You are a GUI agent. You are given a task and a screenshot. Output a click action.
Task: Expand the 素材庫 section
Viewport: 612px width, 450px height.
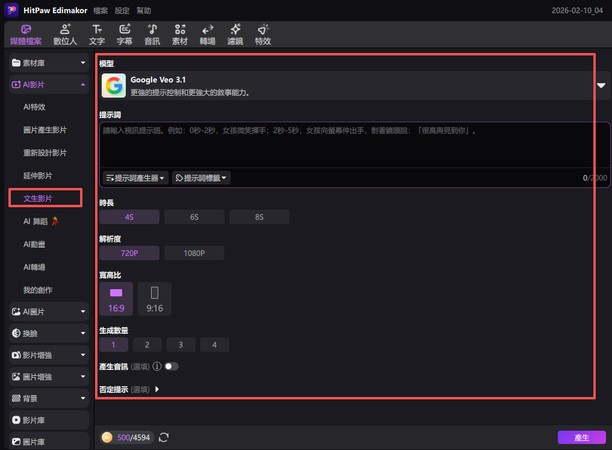point(49,63)
